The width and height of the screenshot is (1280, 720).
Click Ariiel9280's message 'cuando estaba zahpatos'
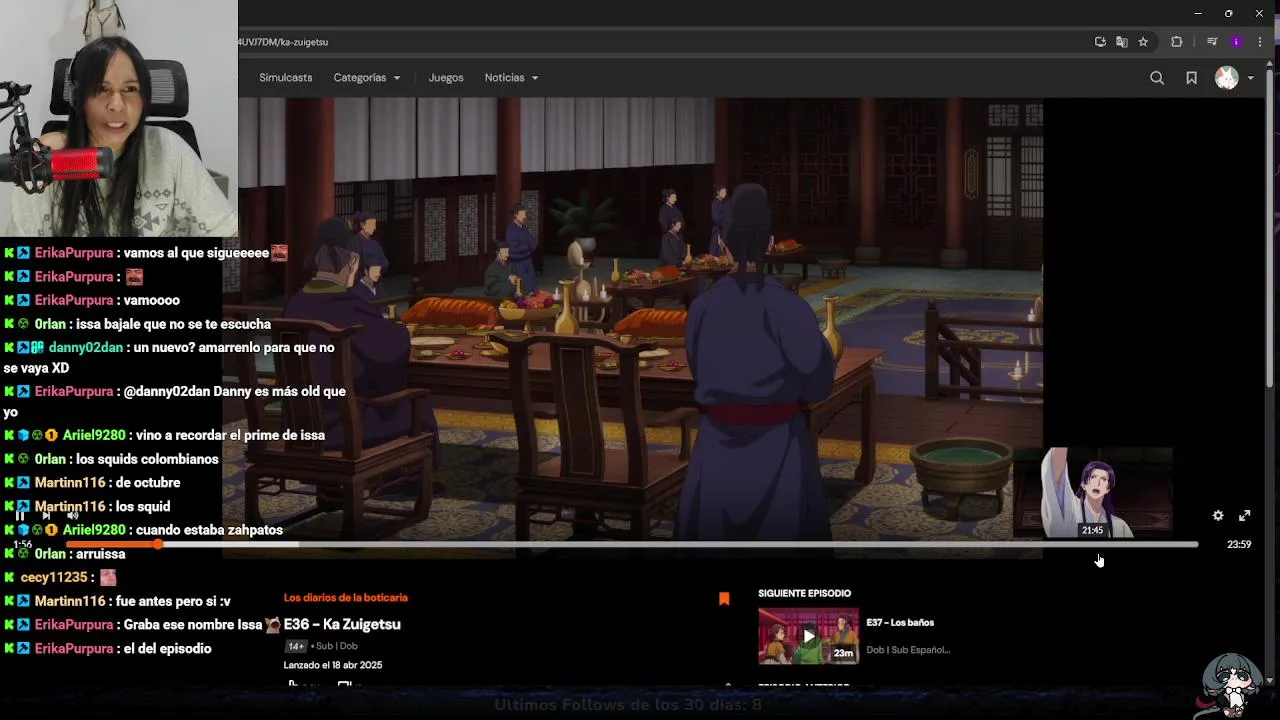(209, 530)
